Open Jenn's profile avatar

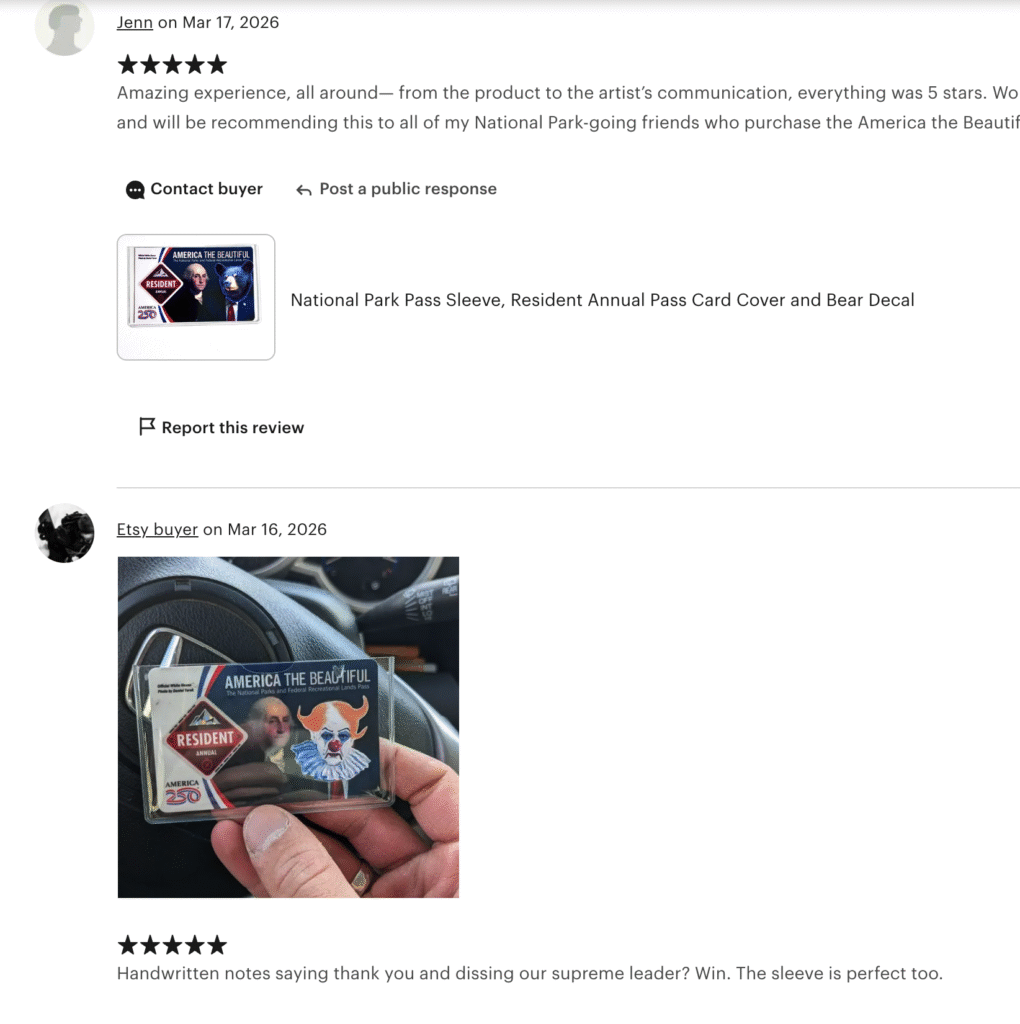tap(64, 26)
